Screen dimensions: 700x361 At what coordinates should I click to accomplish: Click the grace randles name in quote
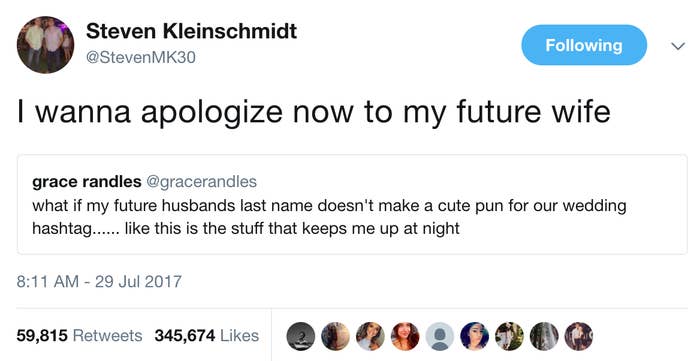click(87, 182)
